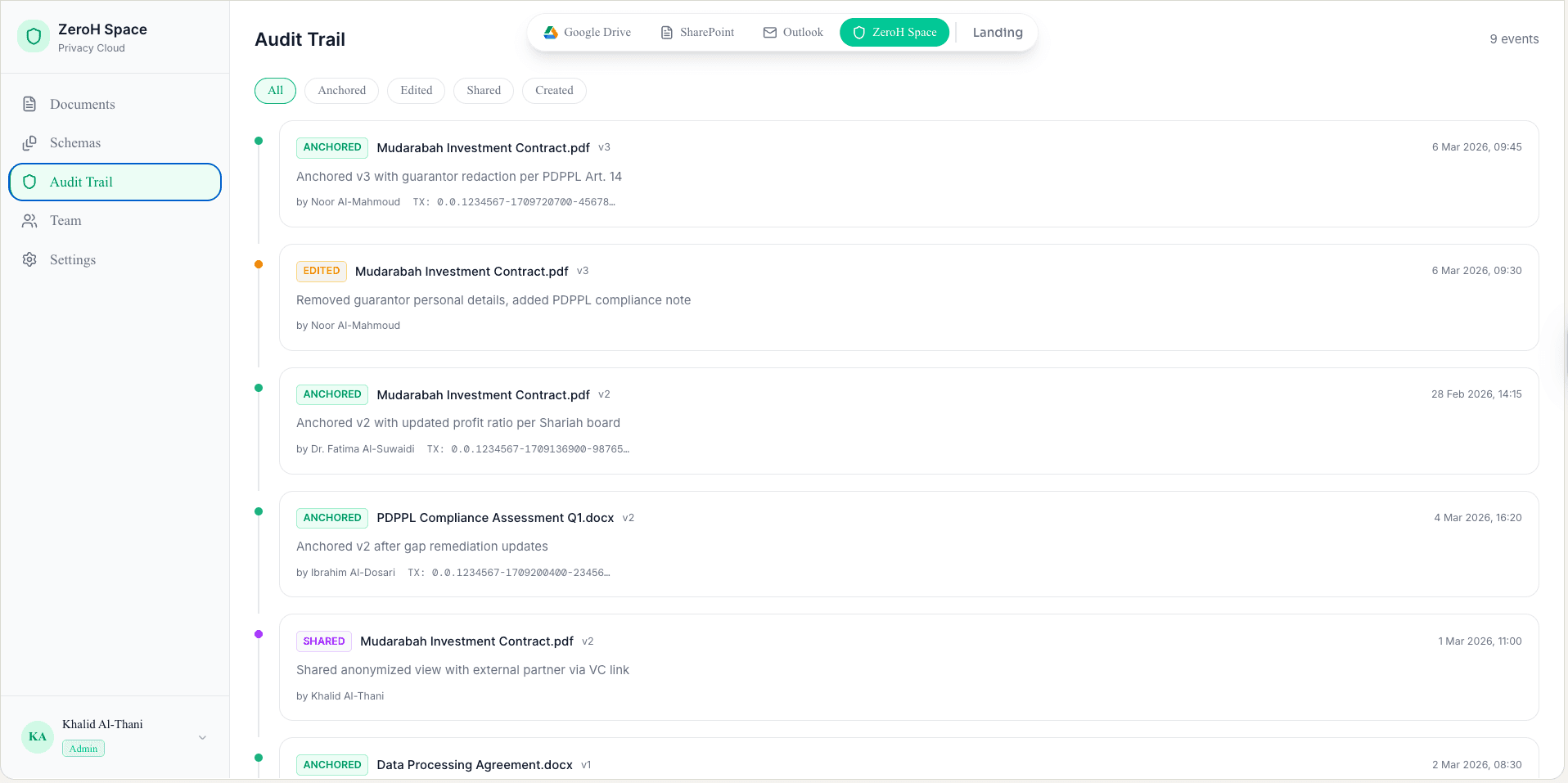Click the Admin role badge
Screen dimensions: 1568x783
[x=83, y=748]
